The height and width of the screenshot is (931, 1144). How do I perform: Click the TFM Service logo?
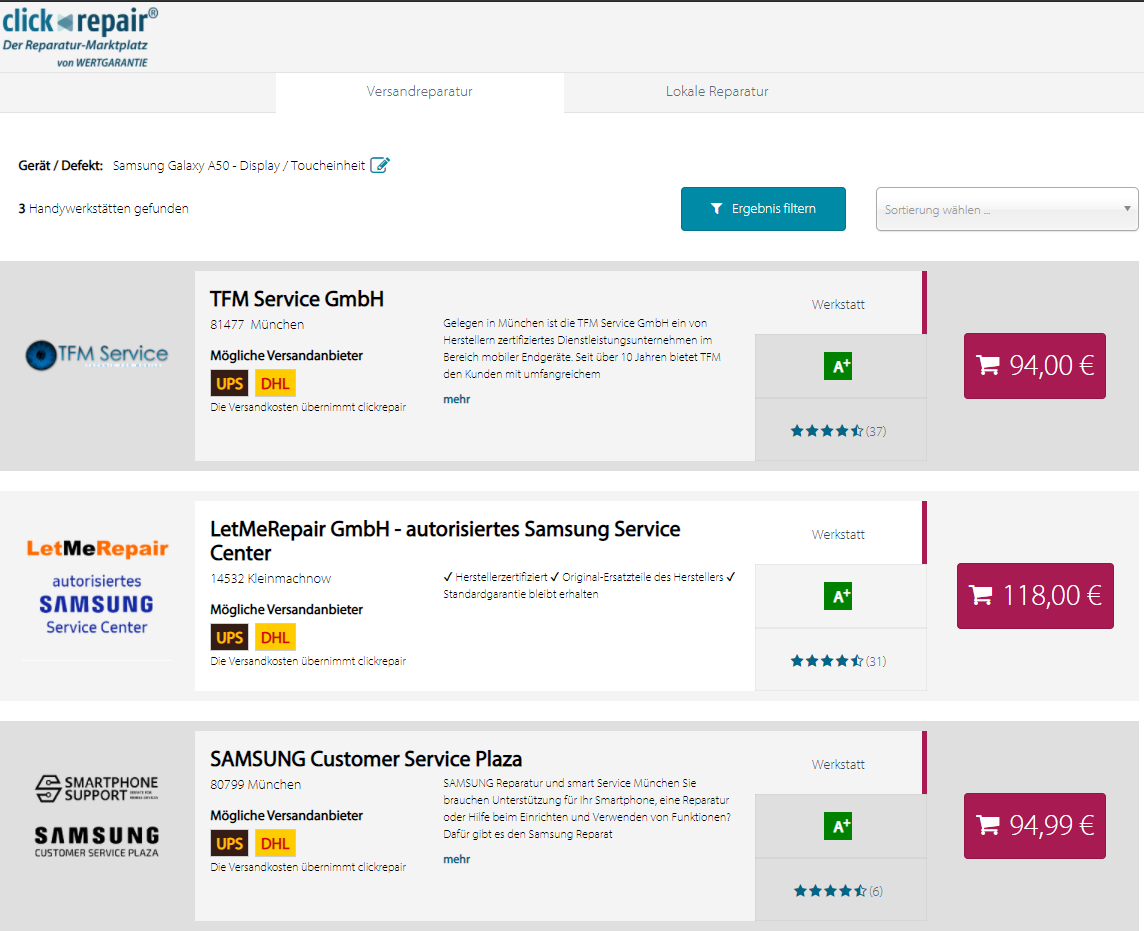(96, 355)
